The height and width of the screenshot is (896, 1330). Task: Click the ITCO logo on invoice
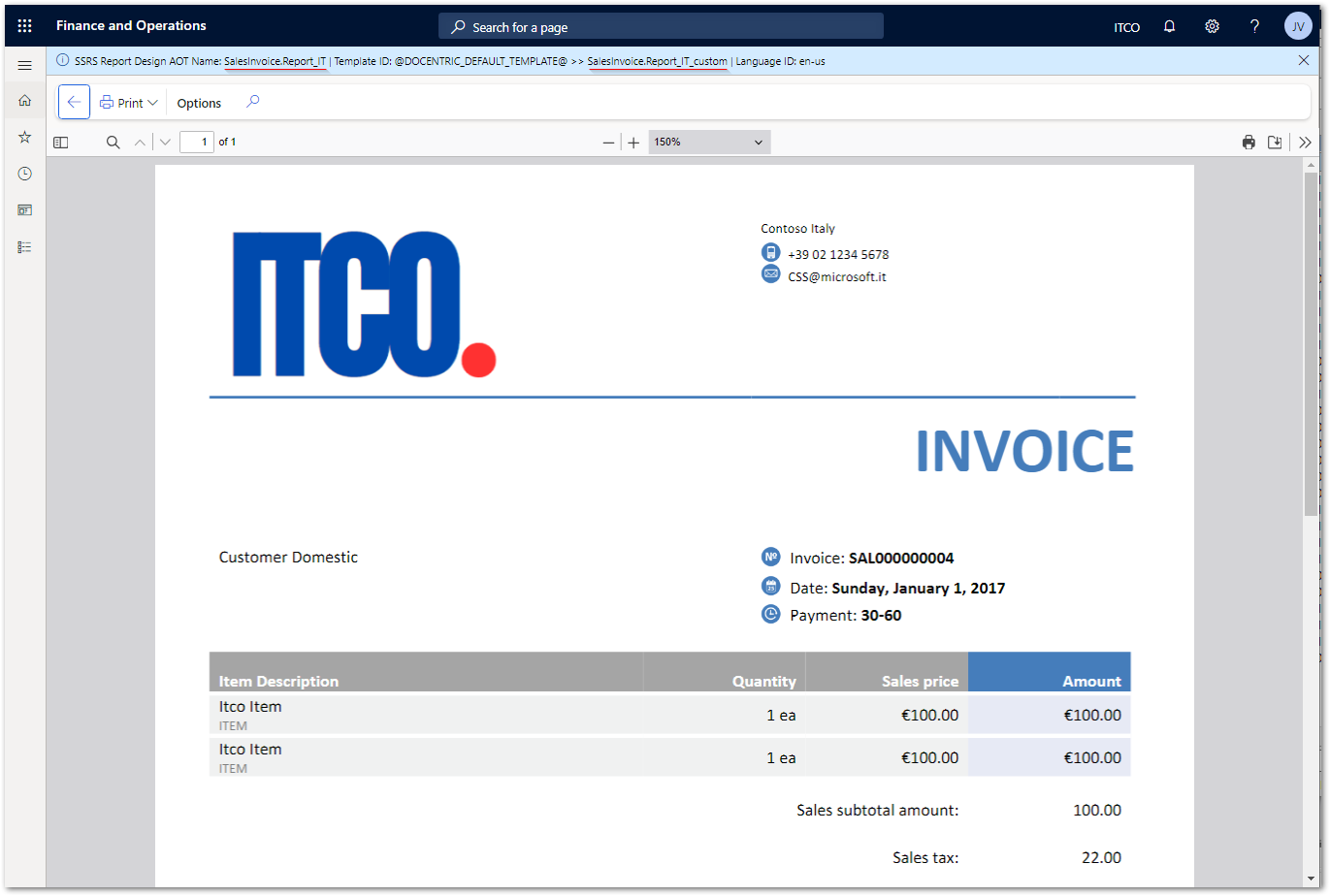(x=364, y=304)
